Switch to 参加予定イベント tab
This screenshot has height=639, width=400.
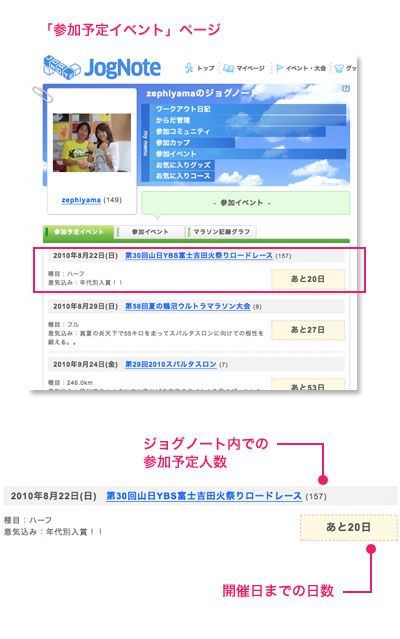click(78, 232)
